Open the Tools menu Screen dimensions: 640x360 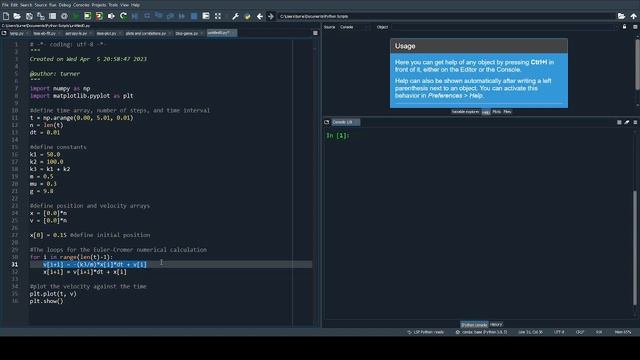113,5
